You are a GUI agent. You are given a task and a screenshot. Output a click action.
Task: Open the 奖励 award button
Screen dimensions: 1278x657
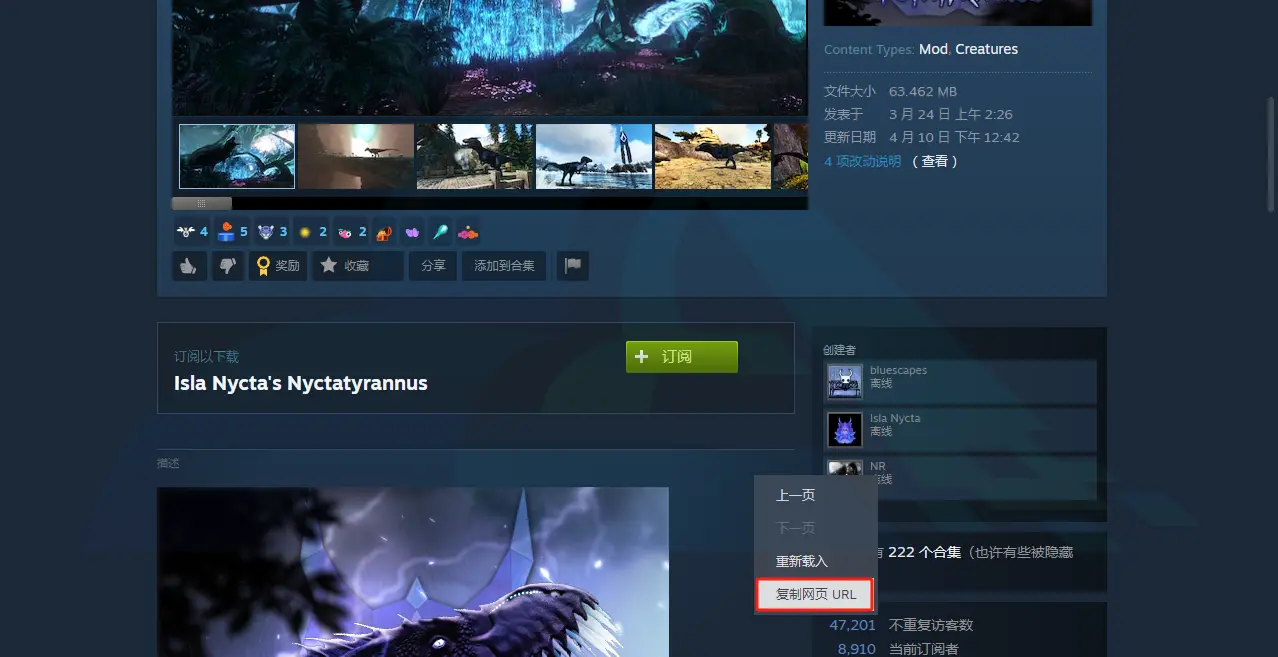click(x=278, y=265)
